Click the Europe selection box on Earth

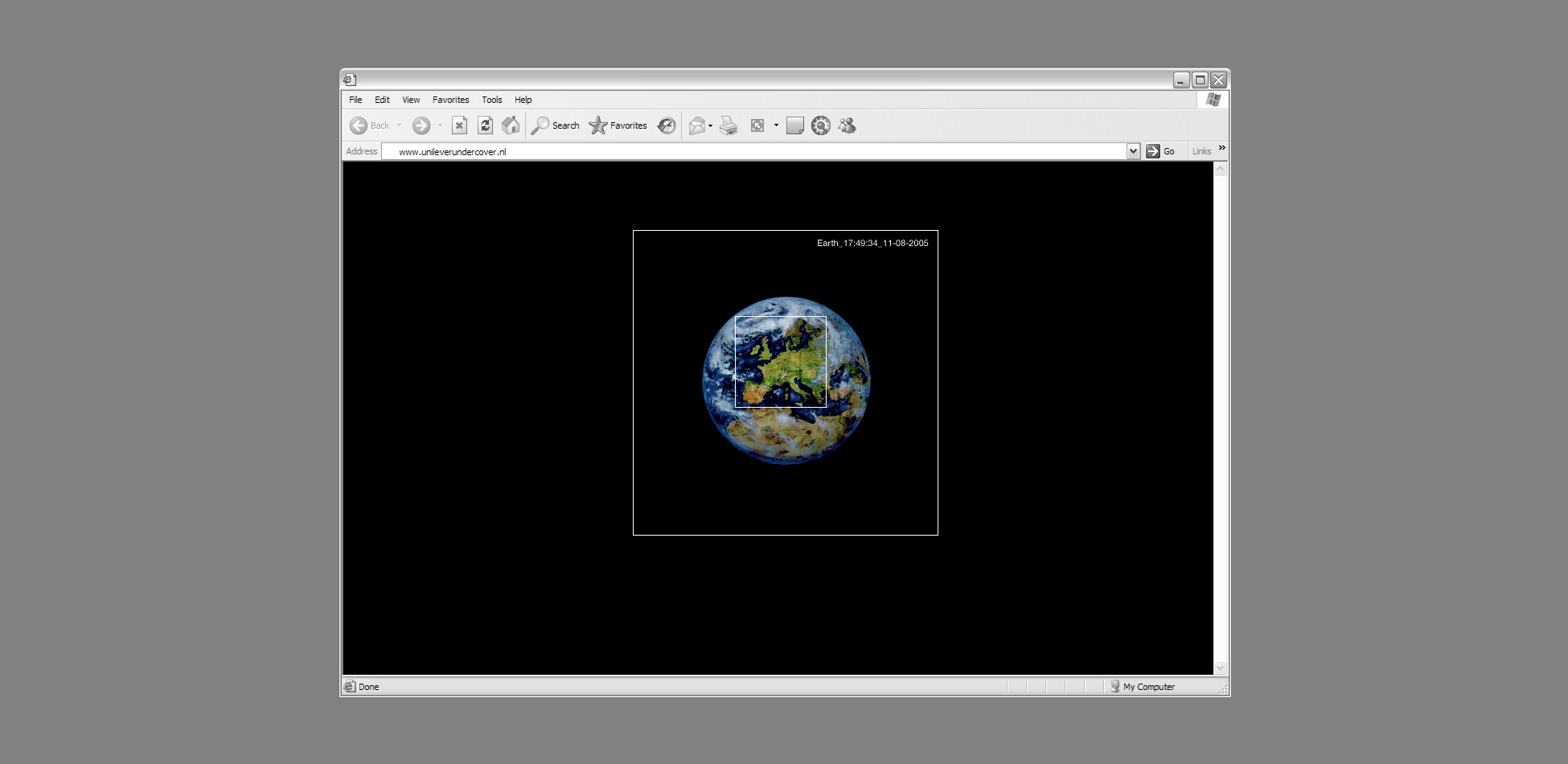[x=781, y=362]
